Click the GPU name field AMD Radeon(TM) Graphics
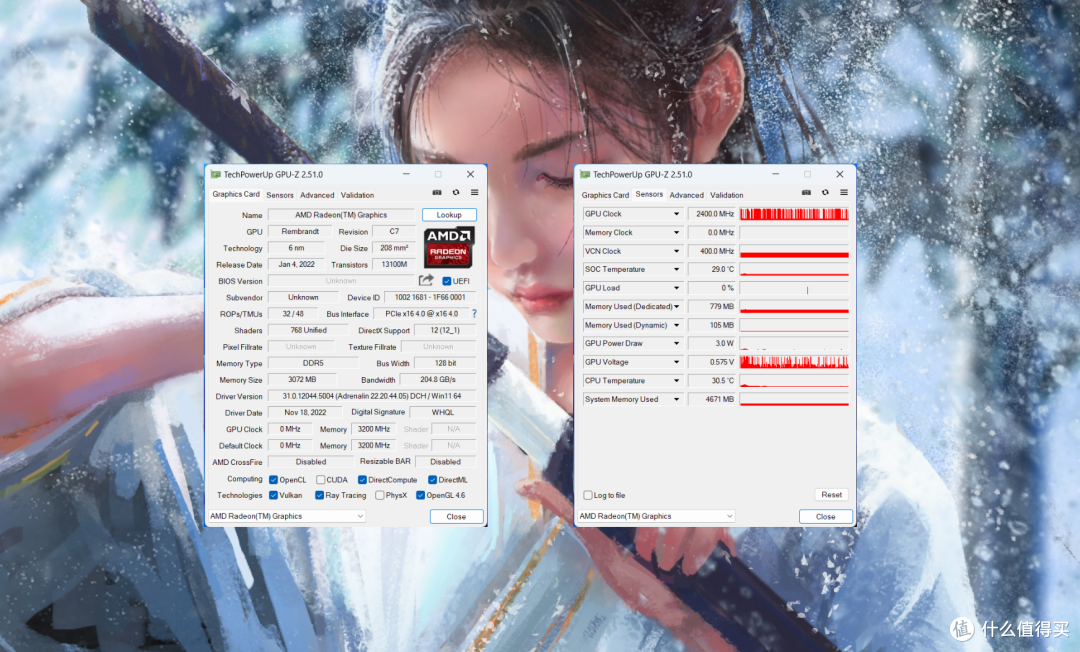The width and height of the screenshot is (1080, 652). click(x=341, y=215)
